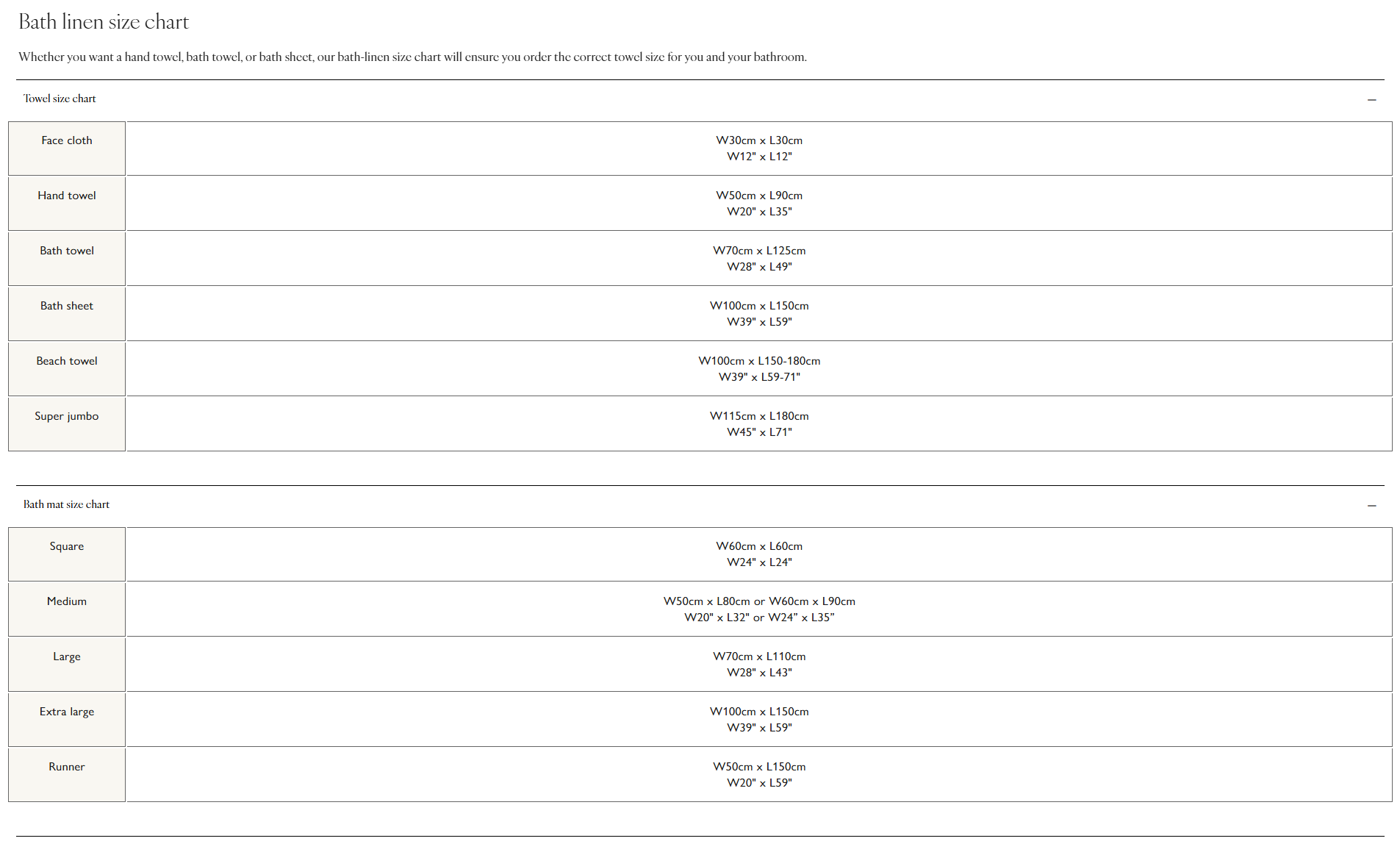Click the Face cloth W30cm x L30cm dimensions

[x=759, y=140]
